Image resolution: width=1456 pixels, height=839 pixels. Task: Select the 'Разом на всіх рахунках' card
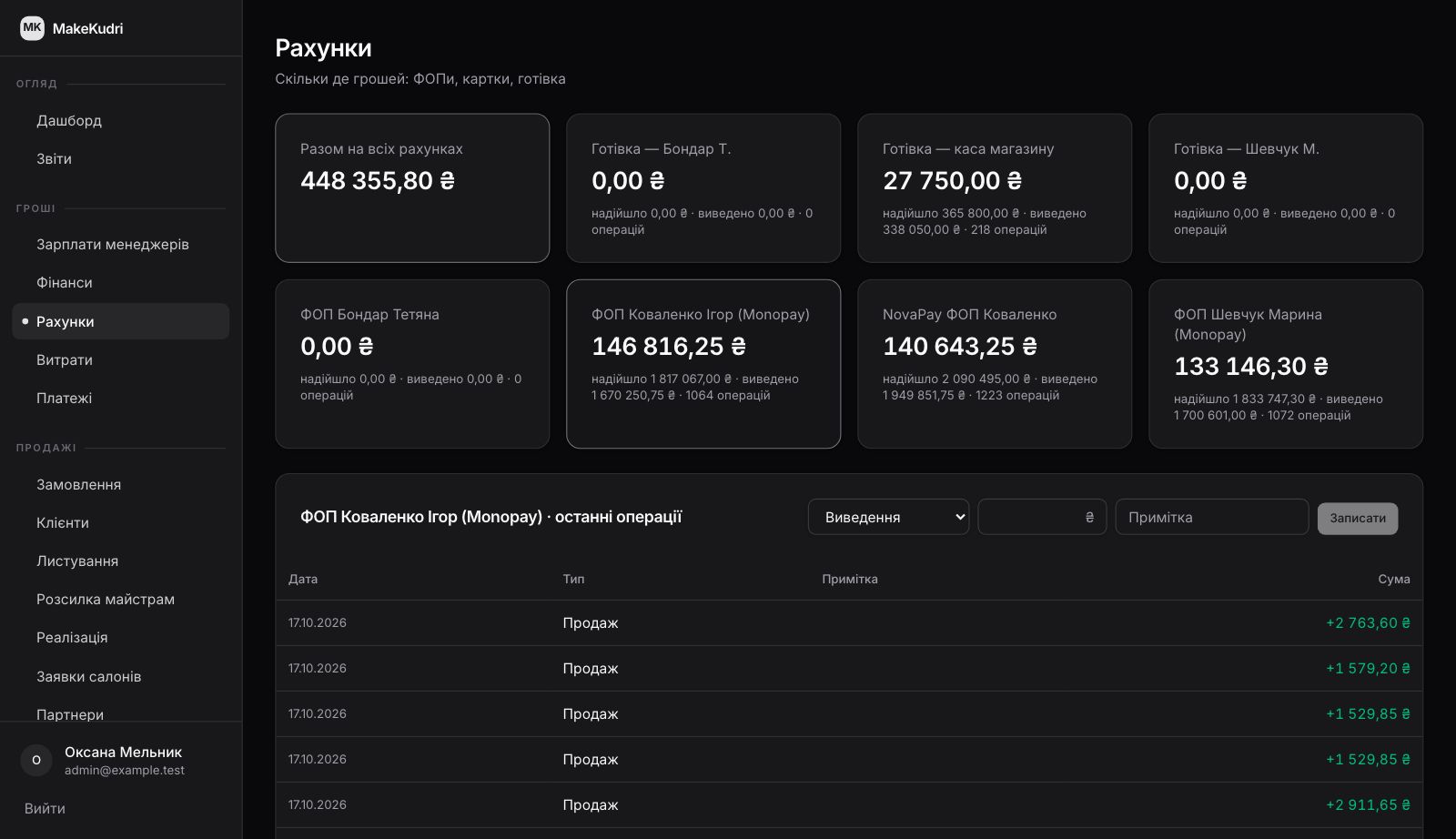click(412, 187)
